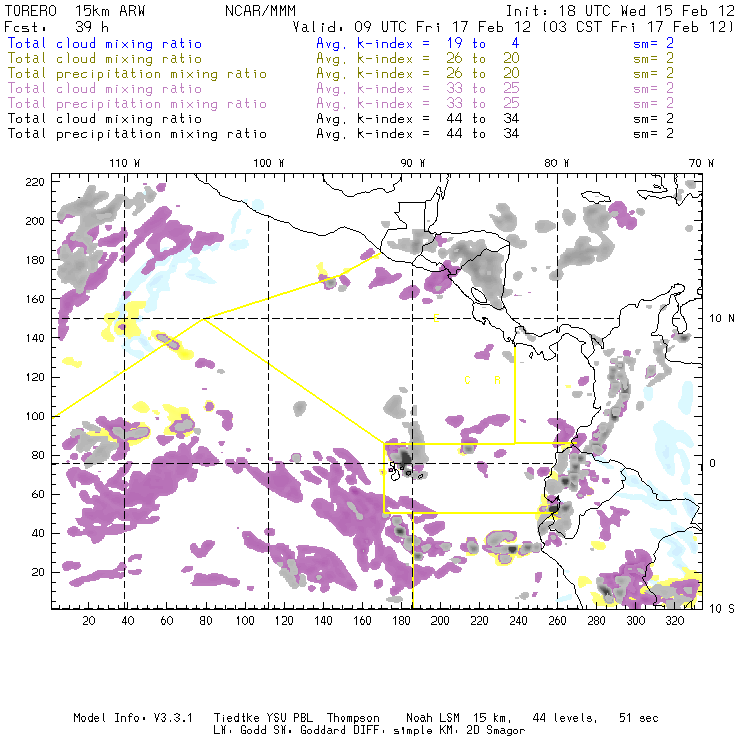Click the "SW: Goddard" radiation text
Viewport: 740px width, 740px height.
(x=310, y=730)
